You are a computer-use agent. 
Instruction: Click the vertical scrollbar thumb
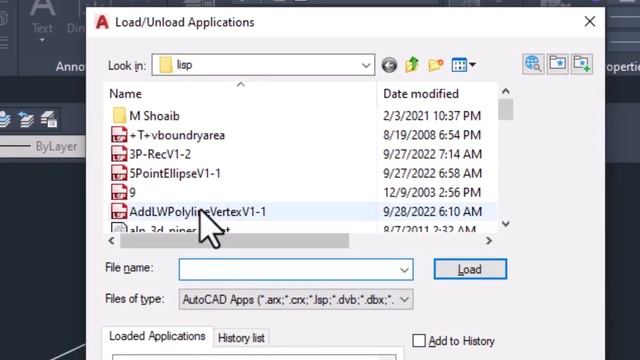click(x=506, y=110)
